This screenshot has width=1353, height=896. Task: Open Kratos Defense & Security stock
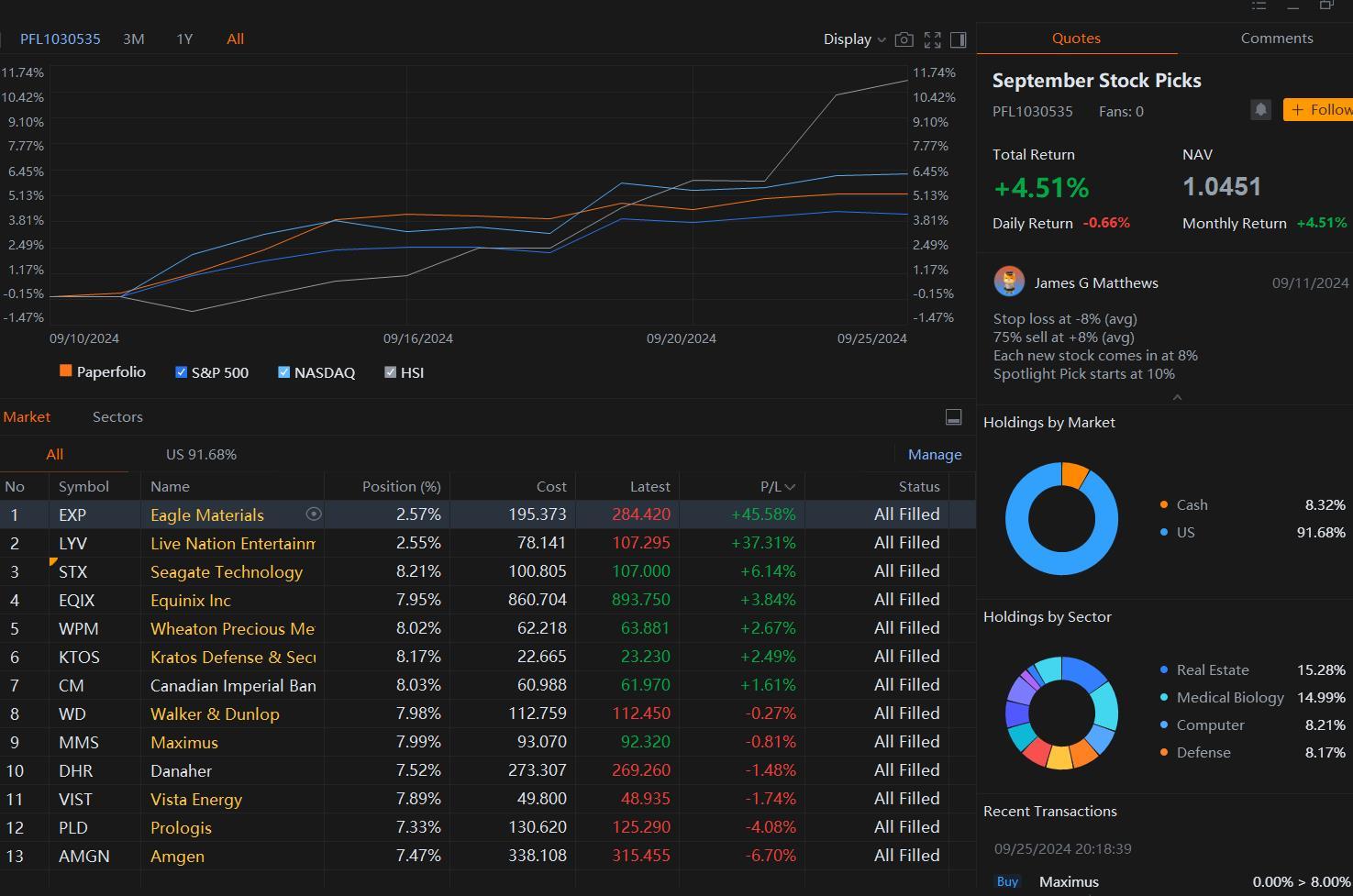[x=233, y=658]
